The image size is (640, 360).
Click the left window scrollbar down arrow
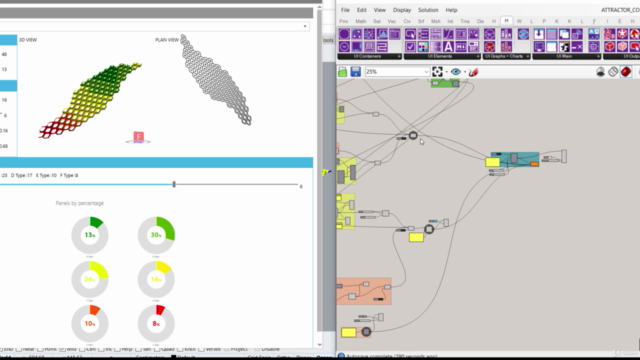click(320, 345)
